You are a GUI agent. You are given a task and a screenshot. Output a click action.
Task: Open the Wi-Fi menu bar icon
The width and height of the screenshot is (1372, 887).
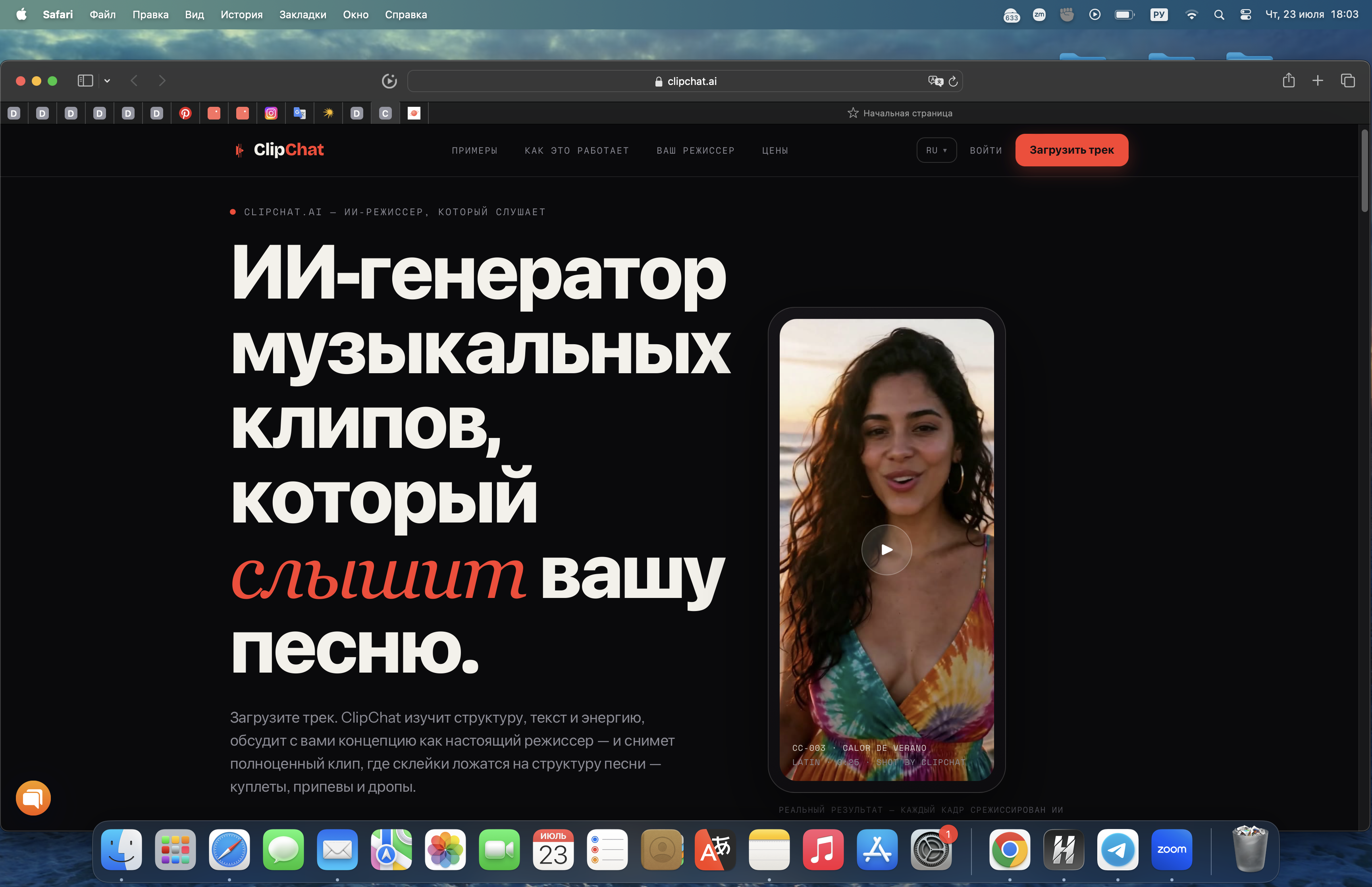pyautogui.click(x=1192, y=14)
